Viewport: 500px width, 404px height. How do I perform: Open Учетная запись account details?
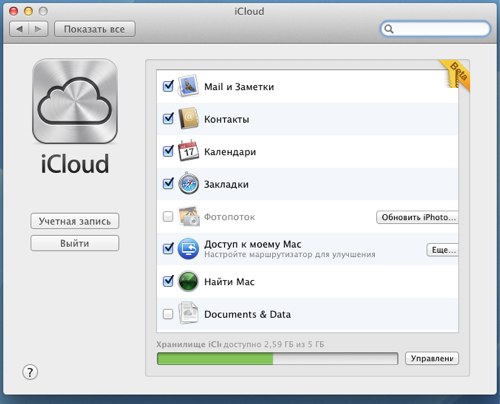pos(75,221)
